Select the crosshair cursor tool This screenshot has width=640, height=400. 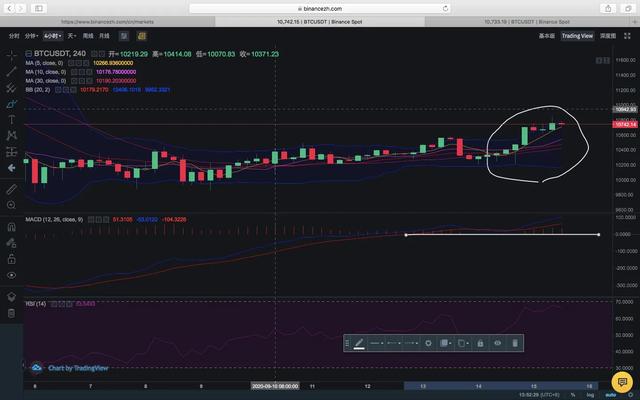[x=11, y=55]
